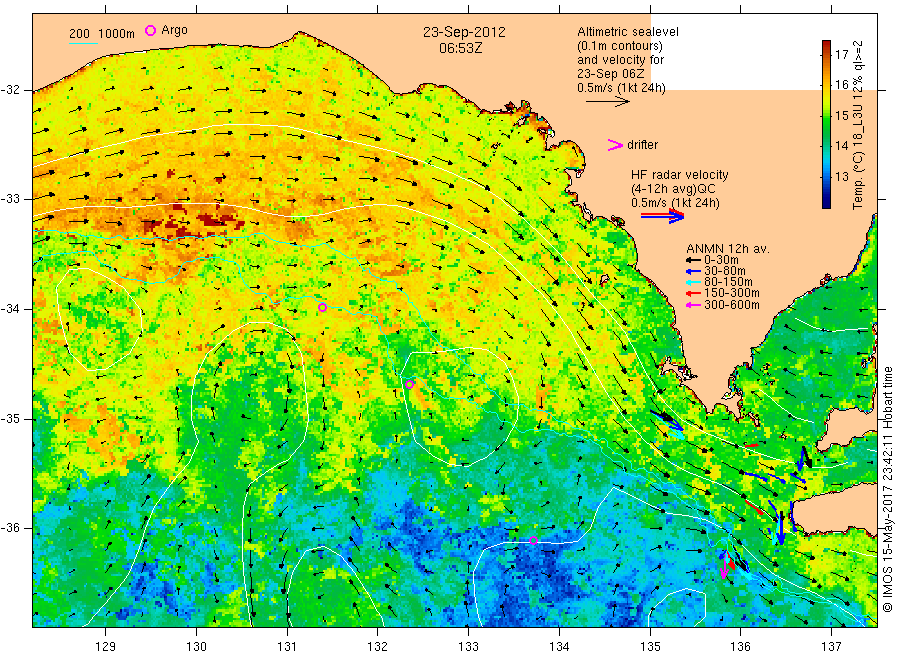900x660 pixels.
Task: Click the 'Altimetric sealevel' legend text
Action: tap(628, 32)
